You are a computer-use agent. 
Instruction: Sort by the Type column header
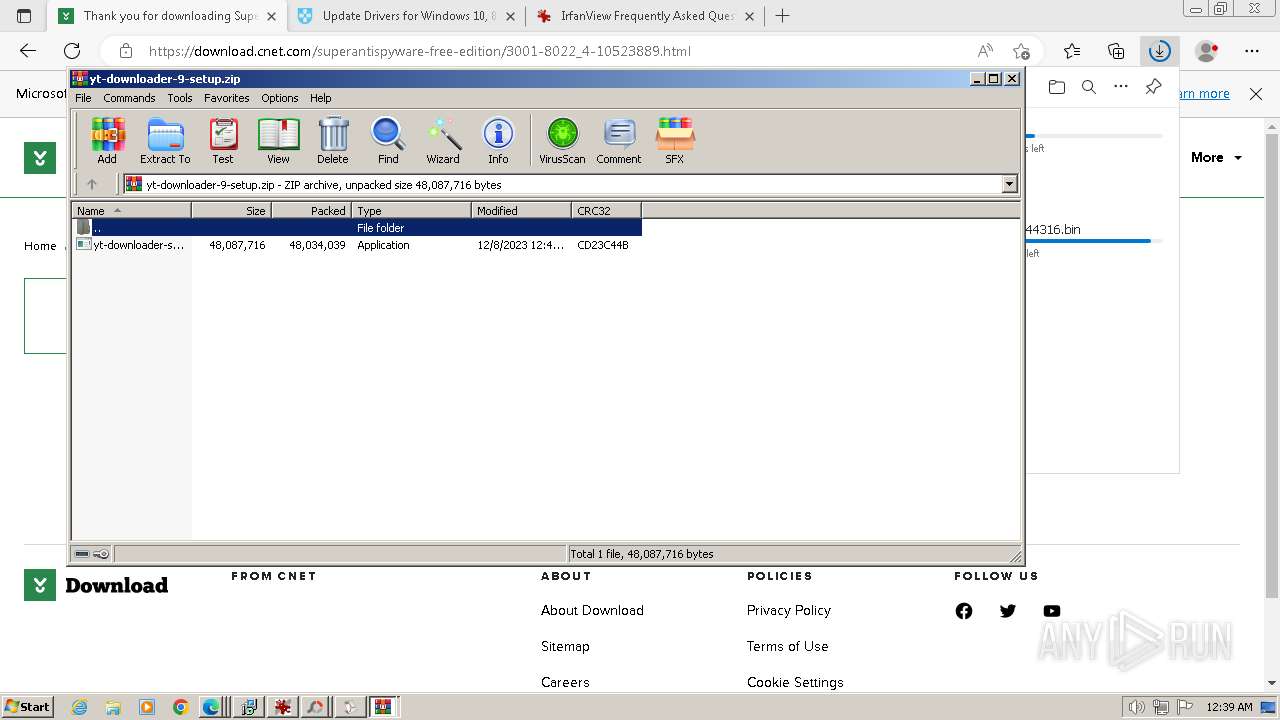[x=411, y=210]
